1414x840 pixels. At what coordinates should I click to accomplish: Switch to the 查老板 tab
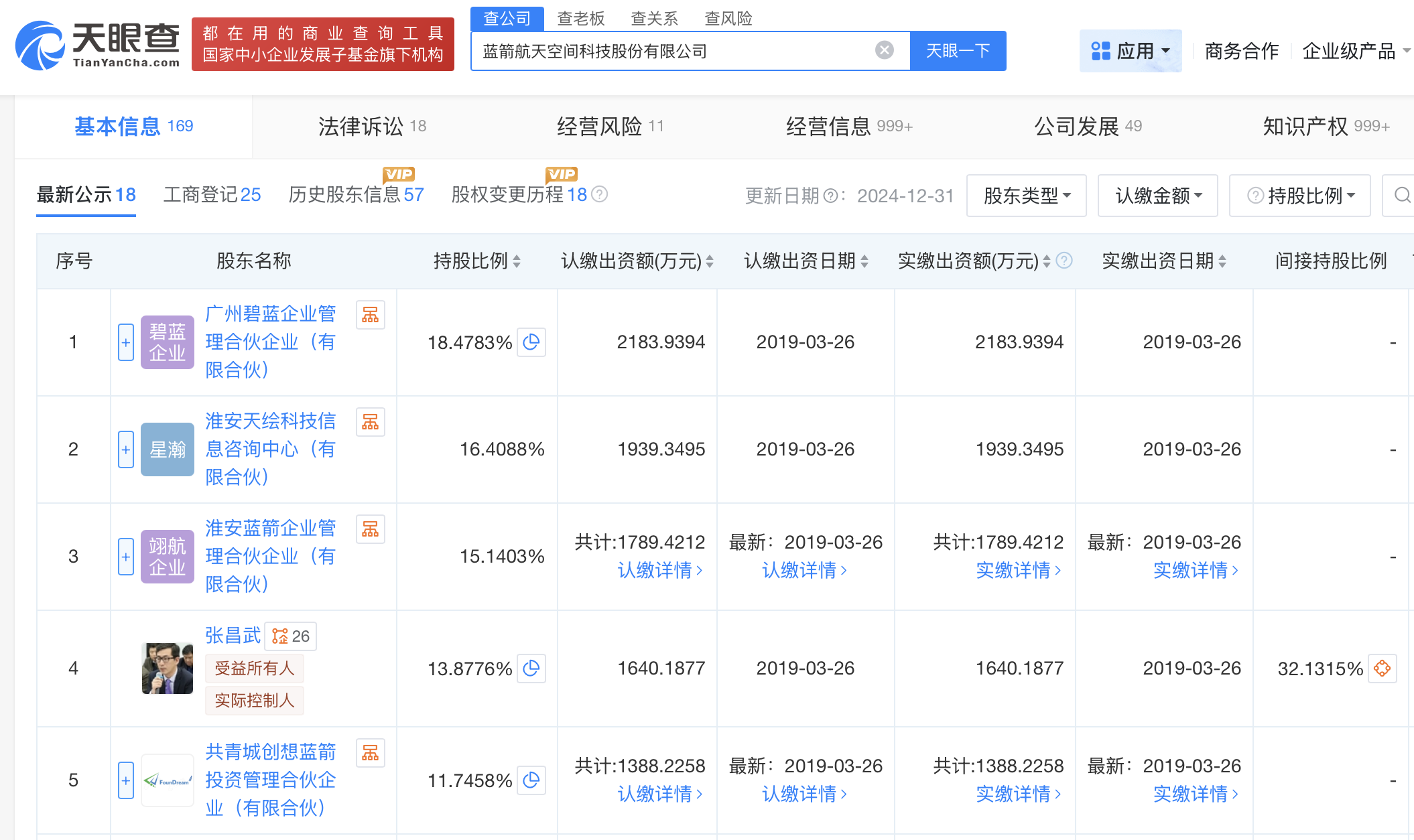coord(580,18)
